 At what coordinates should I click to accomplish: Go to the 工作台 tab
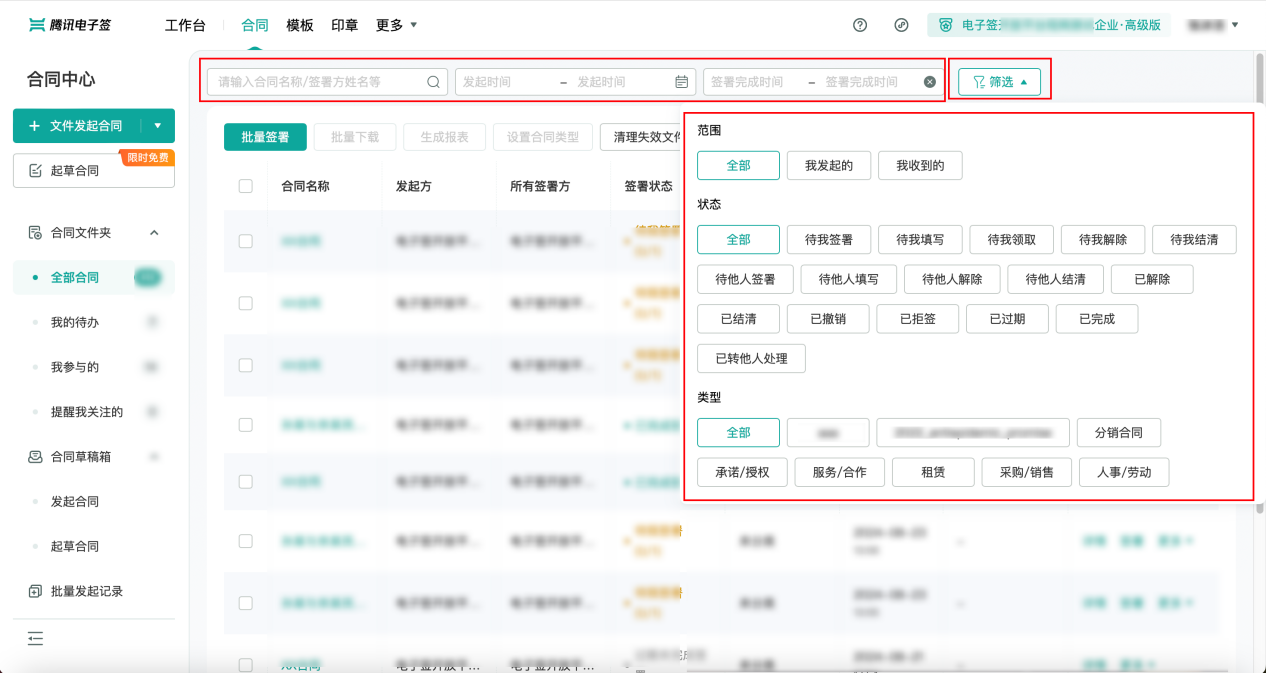point(192,25)
